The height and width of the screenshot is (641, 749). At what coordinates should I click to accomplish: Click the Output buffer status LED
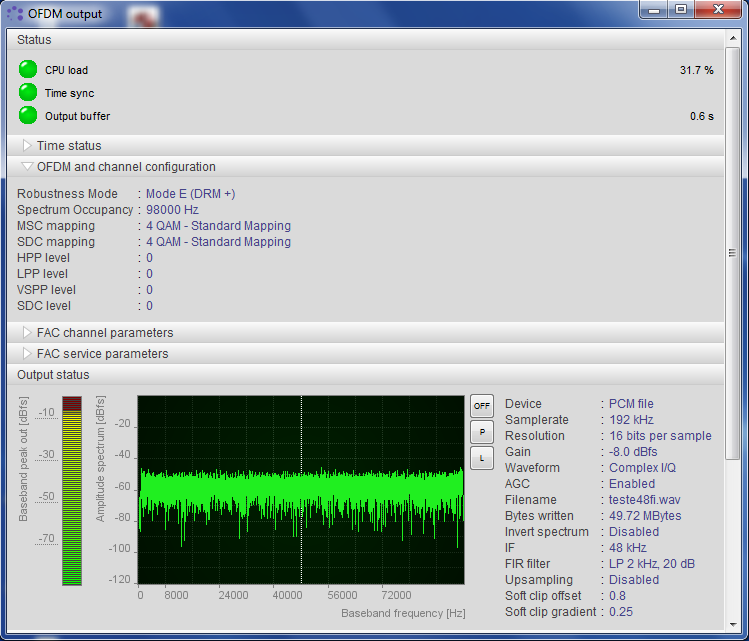tap(28, 116)
